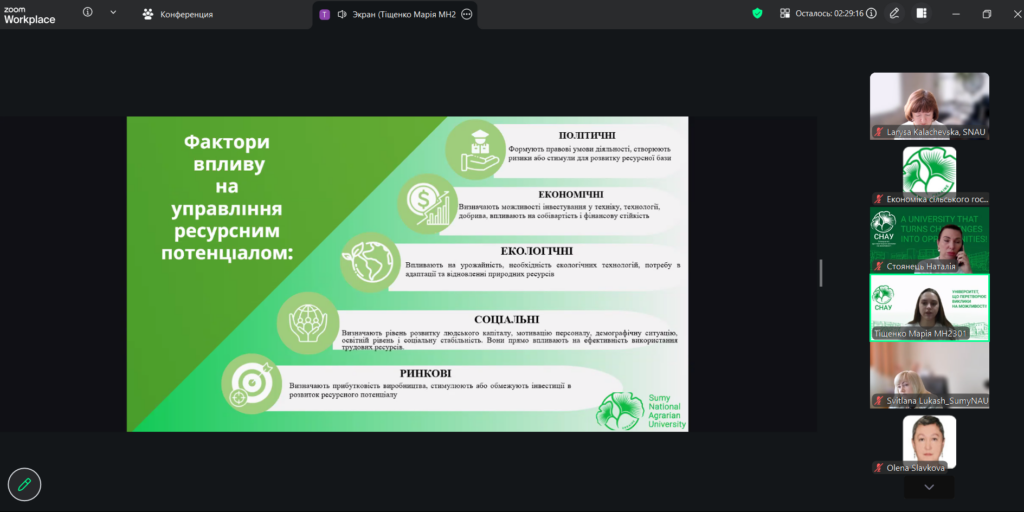Open more options on the Экран tab

(466, 14)
